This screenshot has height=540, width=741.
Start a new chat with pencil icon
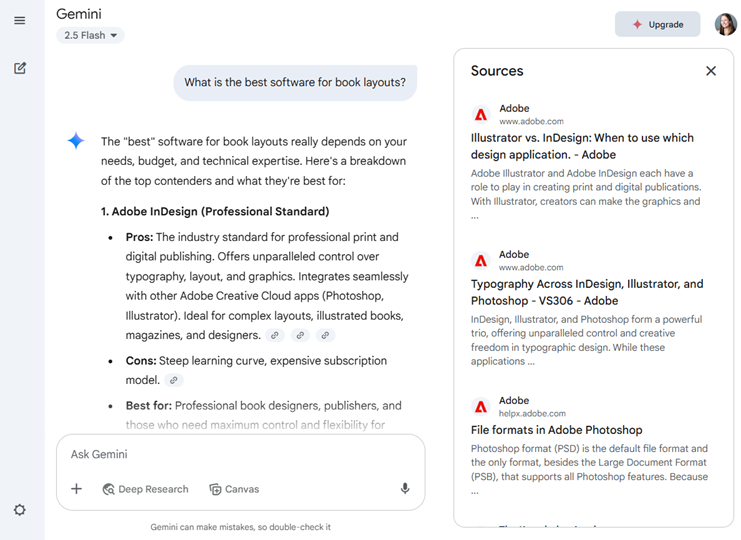click(19, 68)
